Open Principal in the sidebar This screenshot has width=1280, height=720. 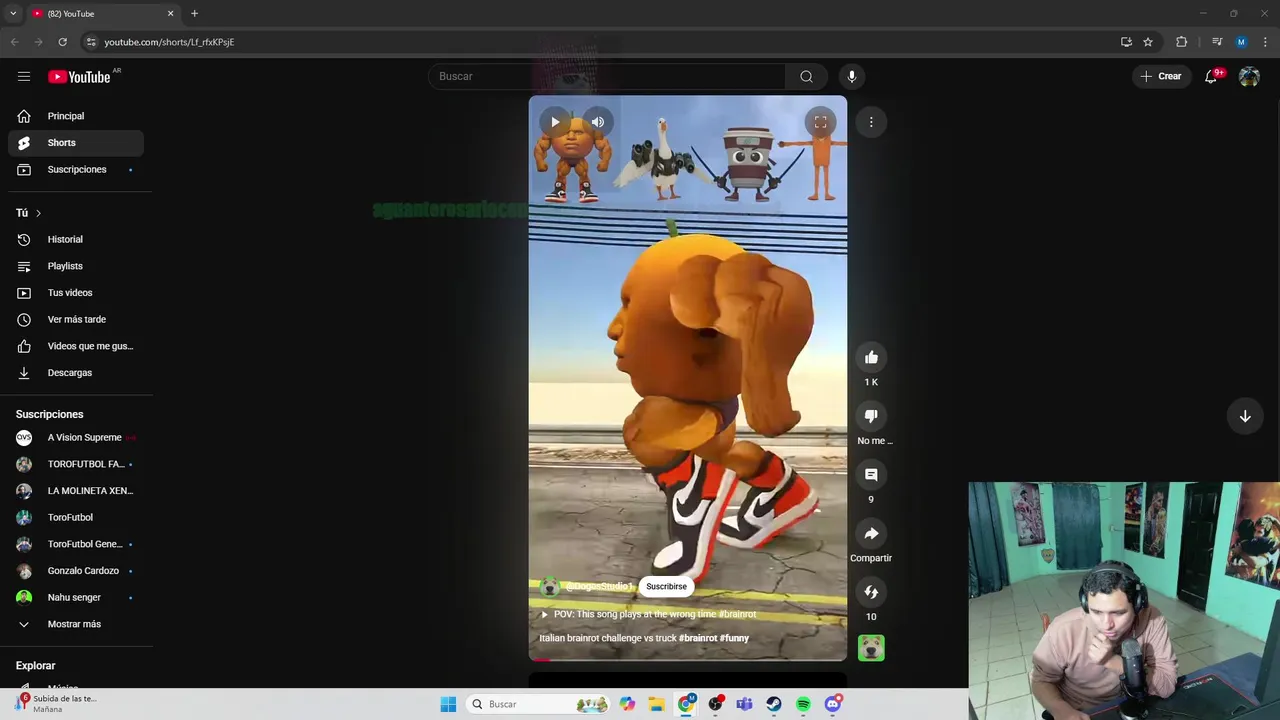pyautogui.click(x=76, y=116)
